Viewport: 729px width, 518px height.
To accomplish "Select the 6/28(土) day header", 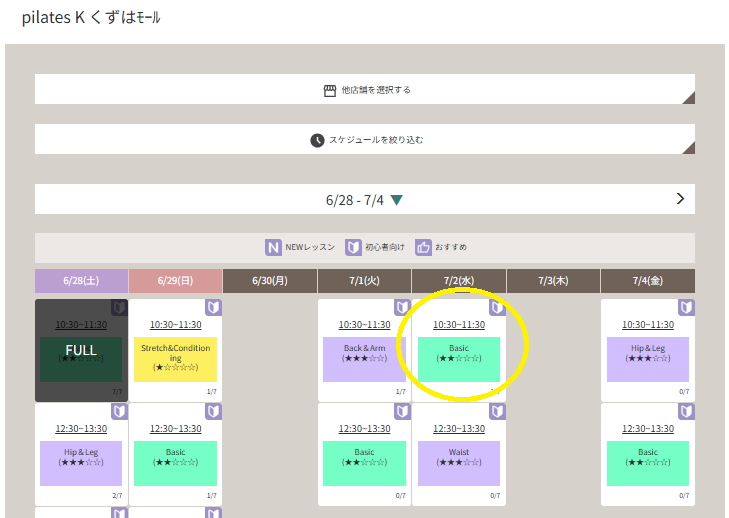I will click(81, 281).
